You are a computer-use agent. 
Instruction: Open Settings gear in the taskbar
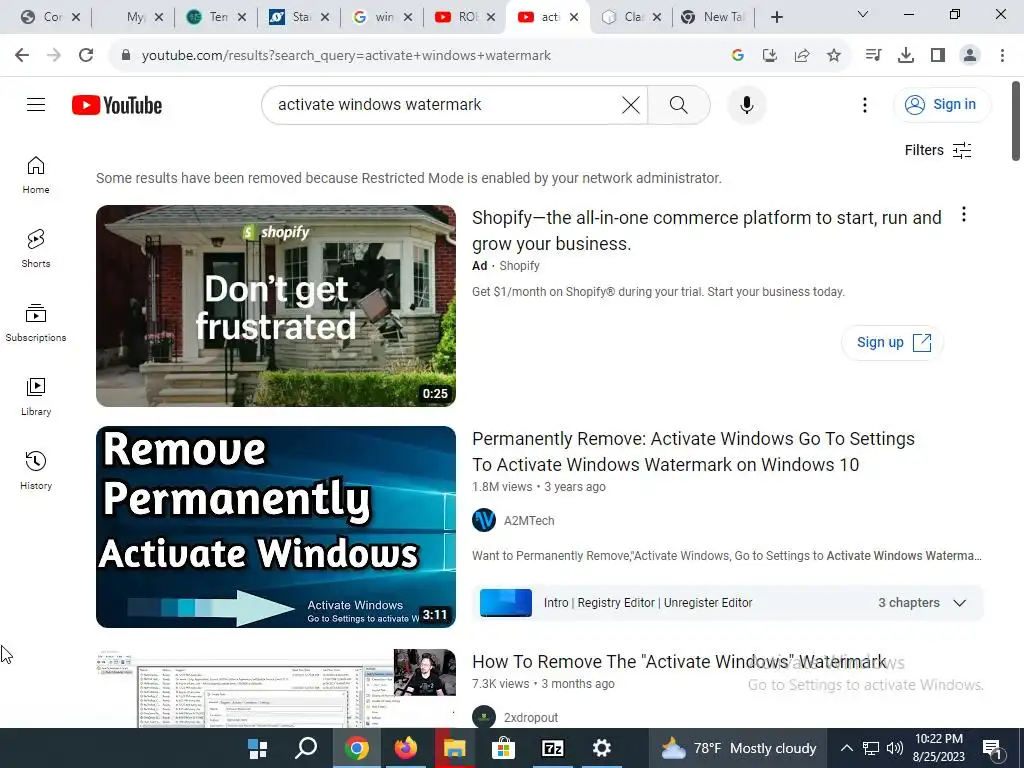(x=601, y=748)
